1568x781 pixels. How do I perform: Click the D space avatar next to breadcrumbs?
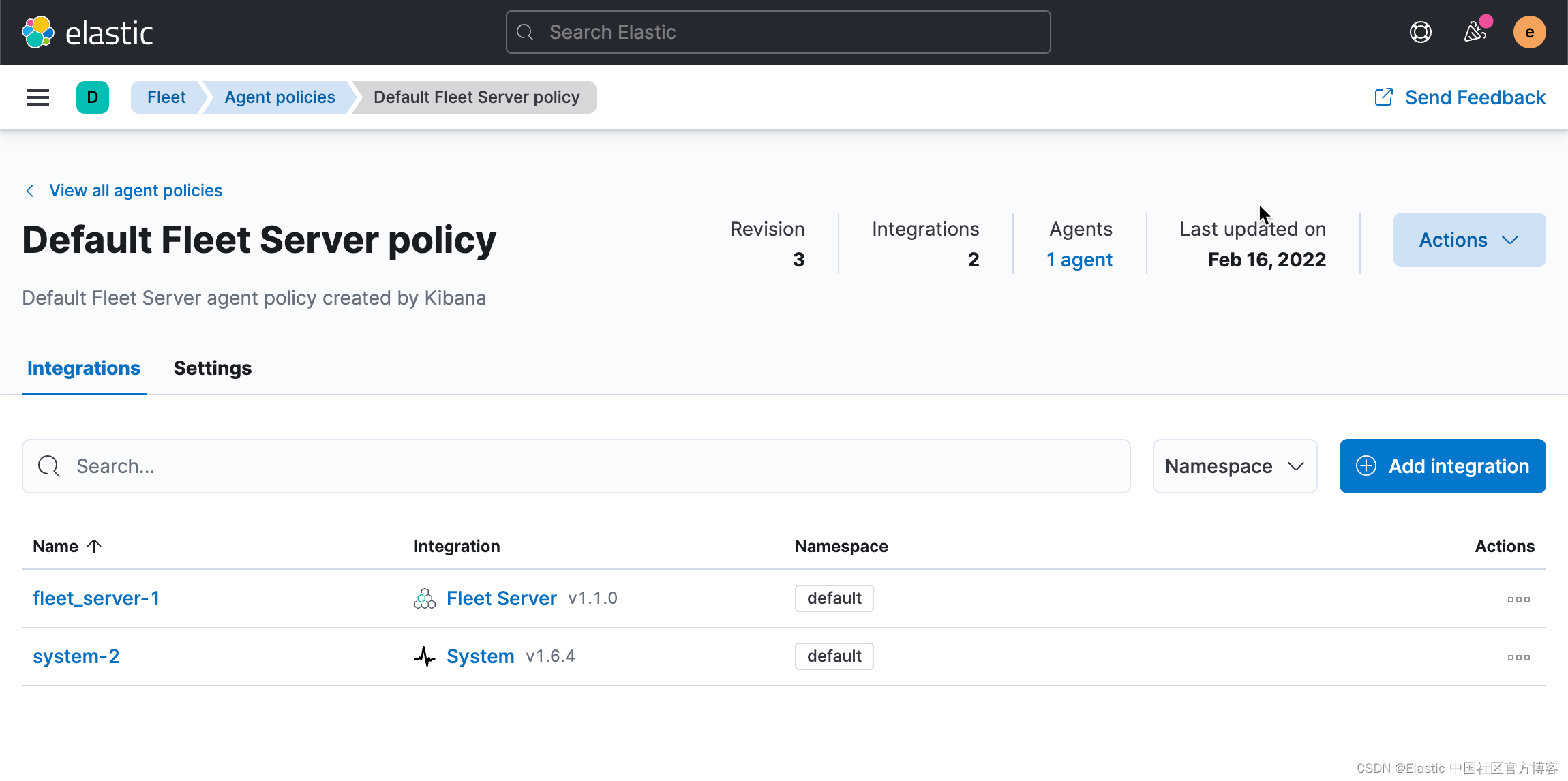(93, 97)
